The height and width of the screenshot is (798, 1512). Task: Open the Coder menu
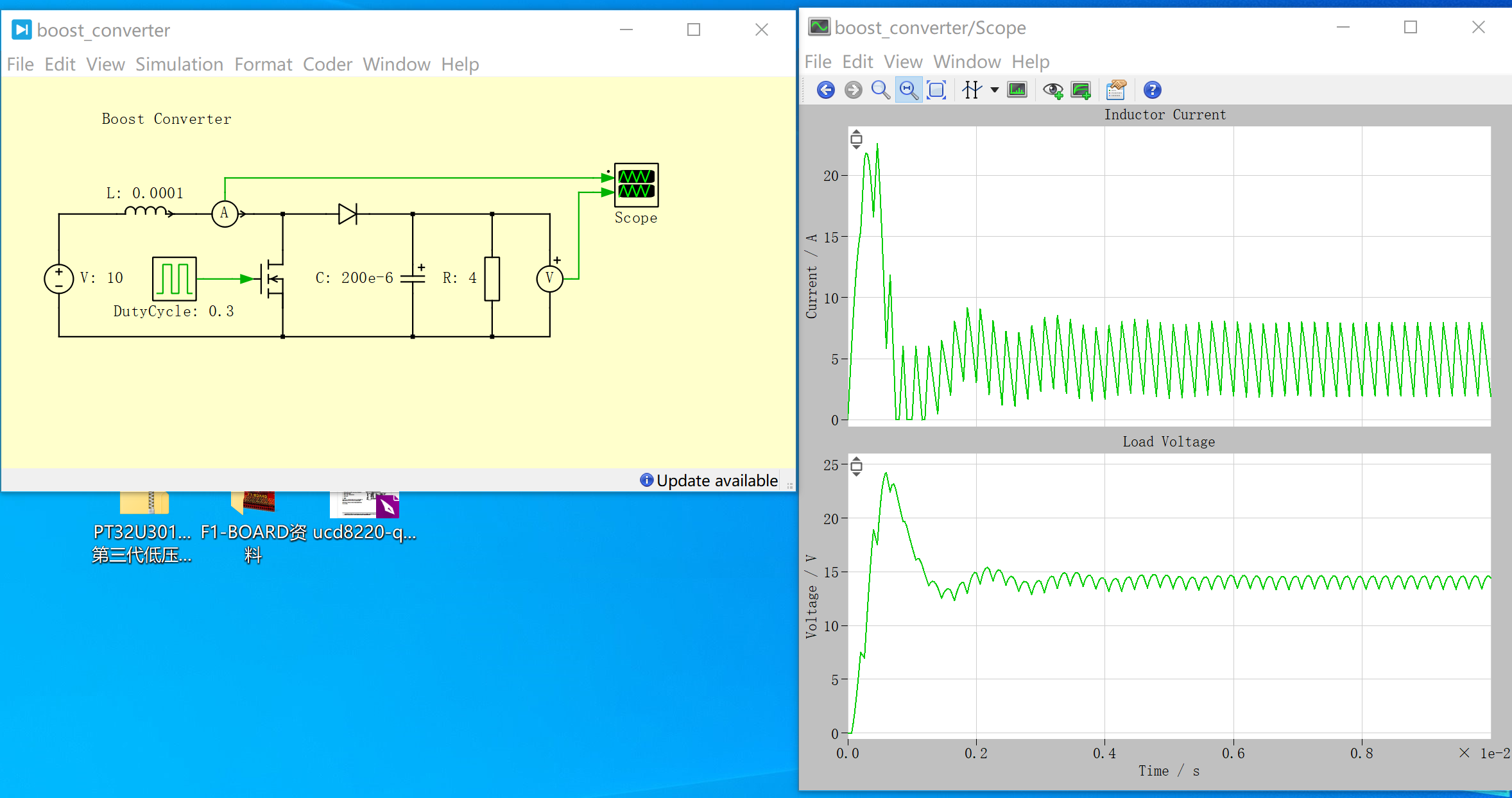click(327, 64)
